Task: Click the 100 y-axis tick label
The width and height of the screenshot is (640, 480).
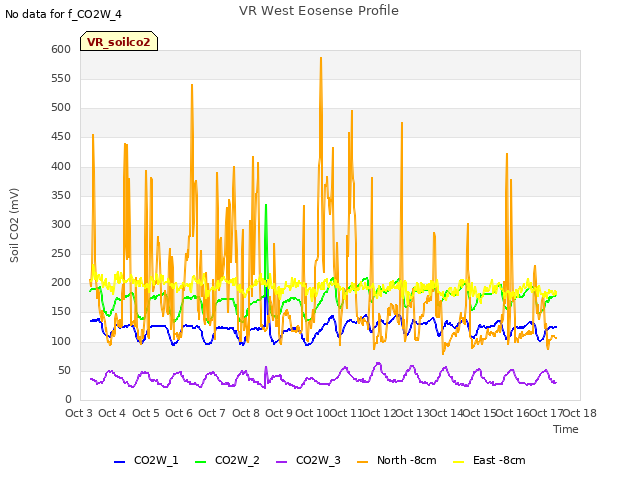Action: click(x=61, y=342)
